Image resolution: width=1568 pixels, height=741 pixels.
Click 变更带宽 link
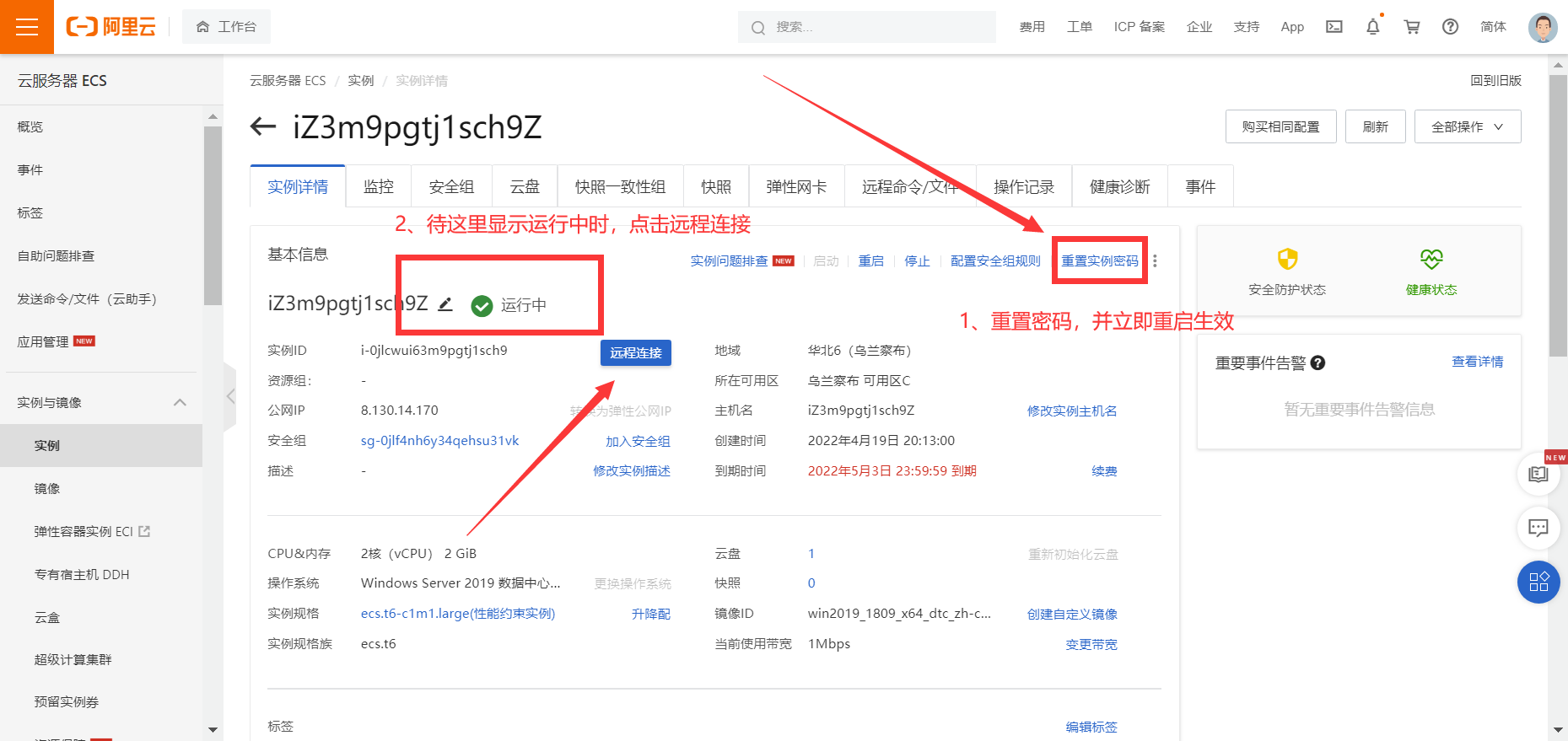pos(1091,644)
